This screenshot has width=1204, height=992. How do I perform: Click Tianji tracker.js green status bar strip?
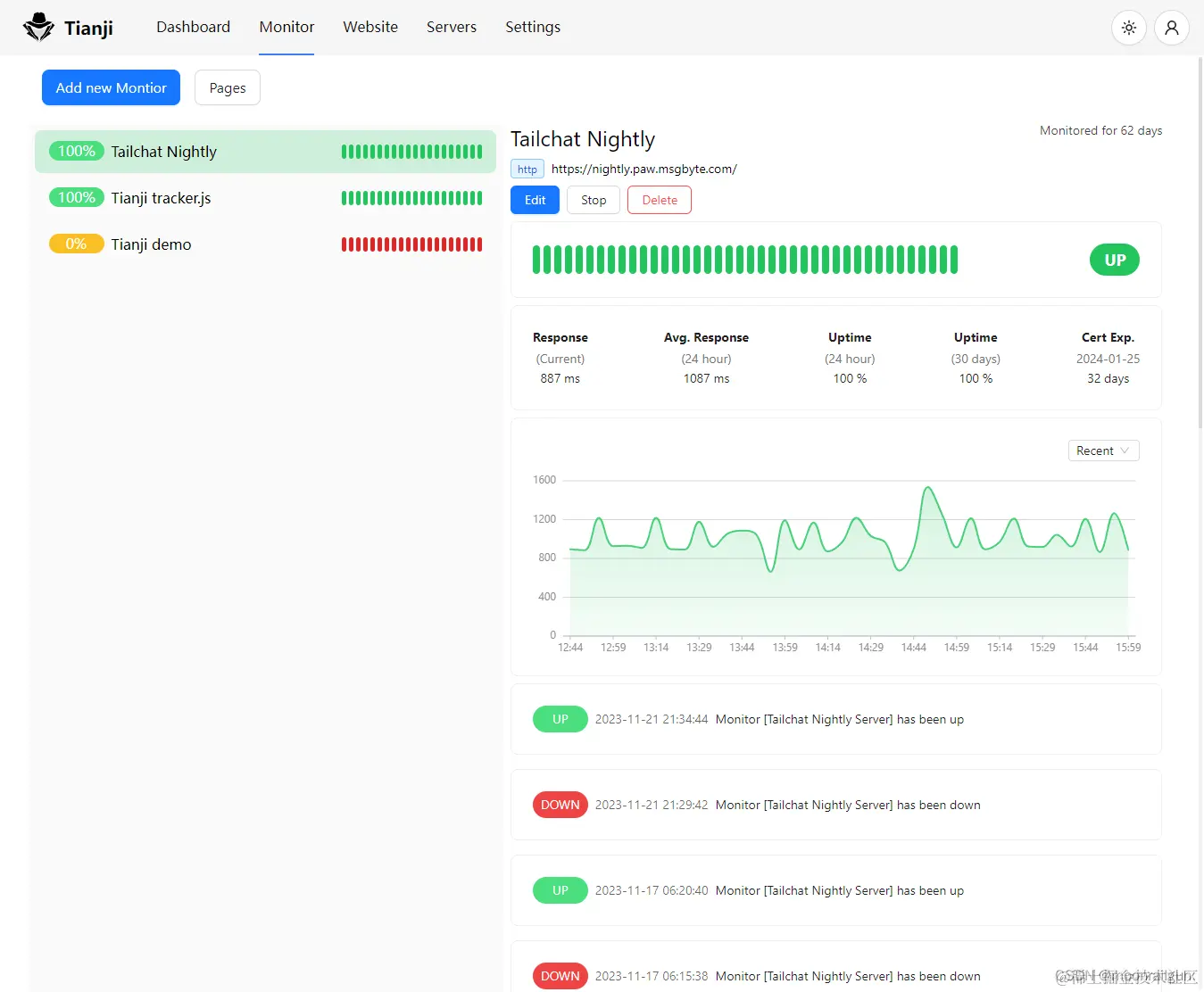411,198
